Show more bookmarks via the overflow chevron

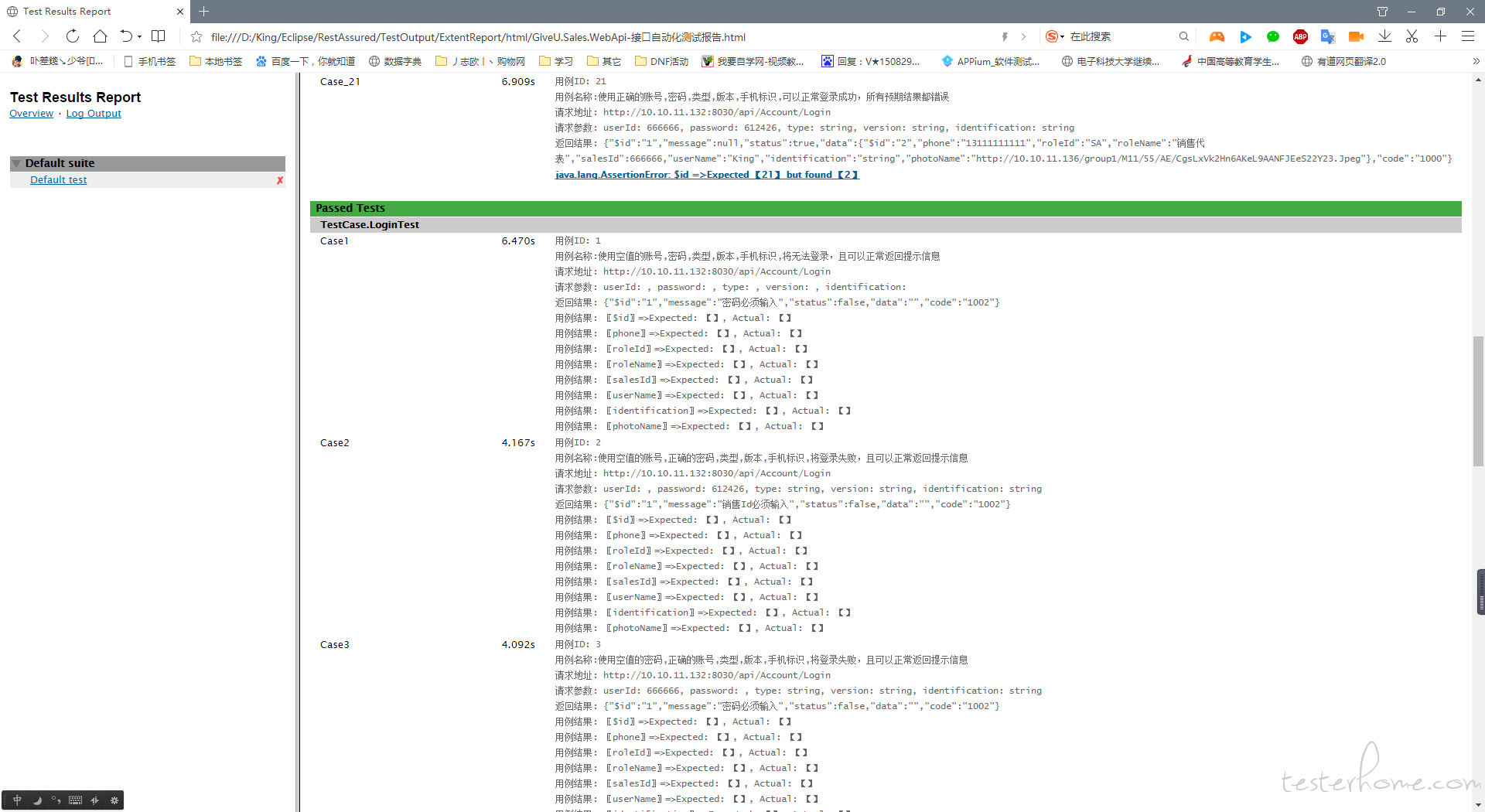click(x=1476, y=61)
